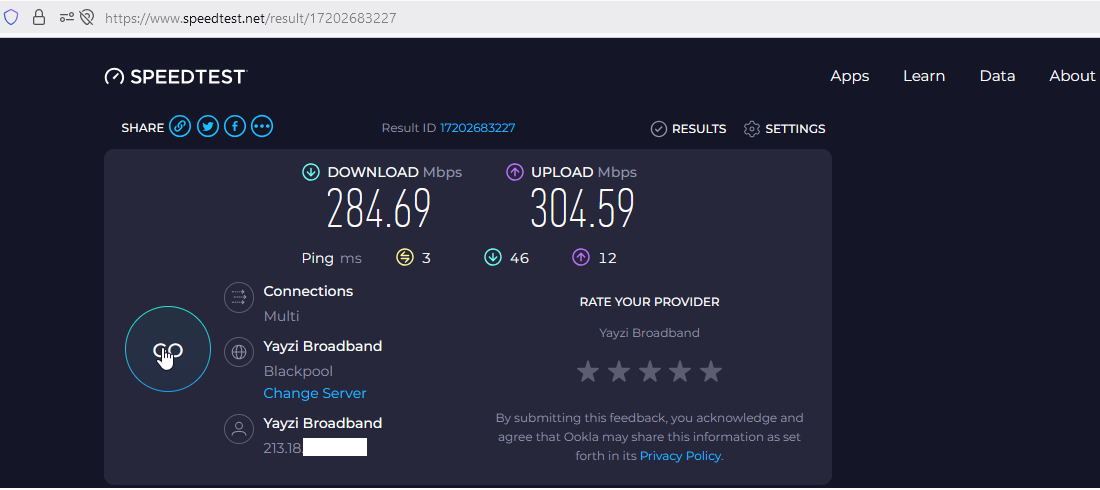Open the site permissions icon

point(67,18)
